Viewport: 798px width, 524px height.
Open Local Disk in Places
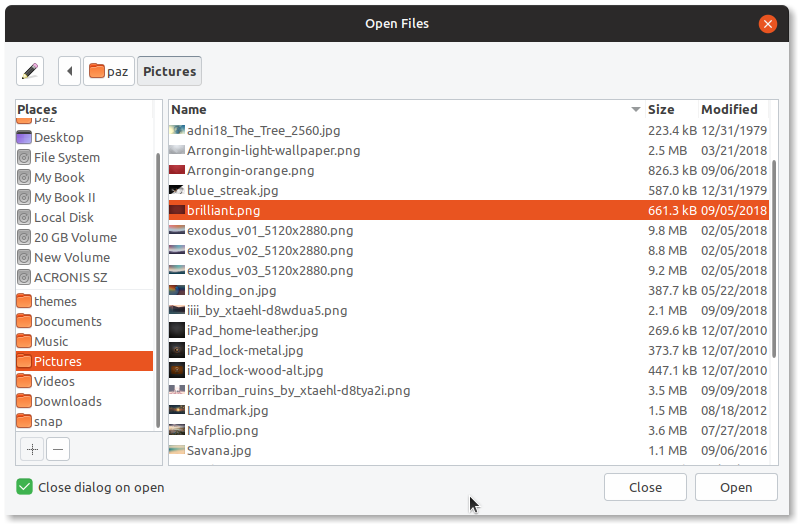(84, 217)
